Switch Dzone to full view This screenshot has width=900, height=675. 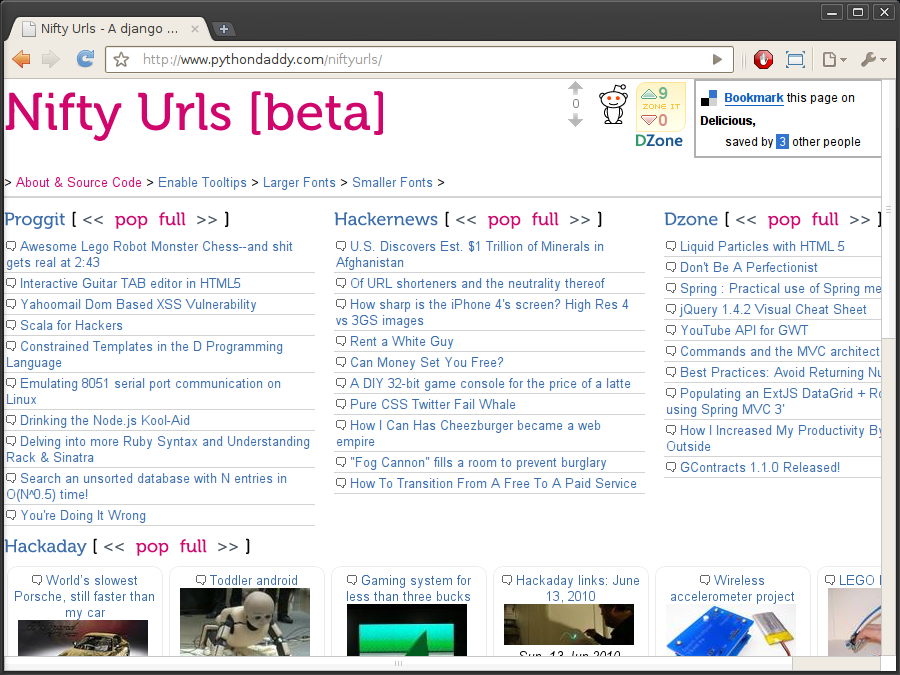coord(825,219)
